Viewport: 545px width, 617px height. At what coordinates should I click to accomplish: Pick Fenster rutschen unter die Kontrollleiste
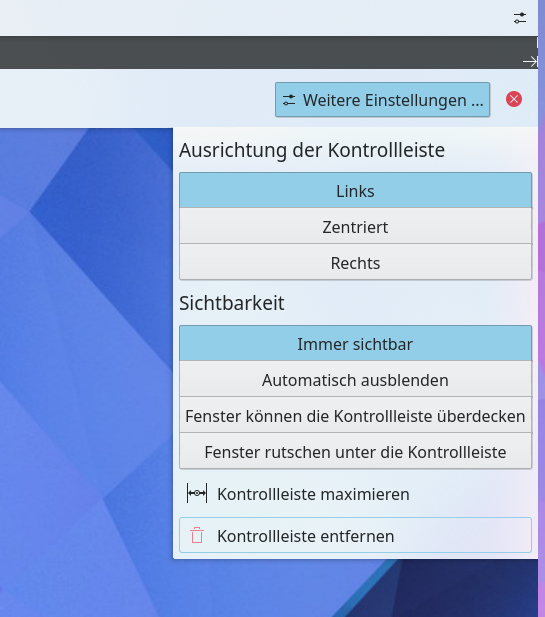[355, 451]
